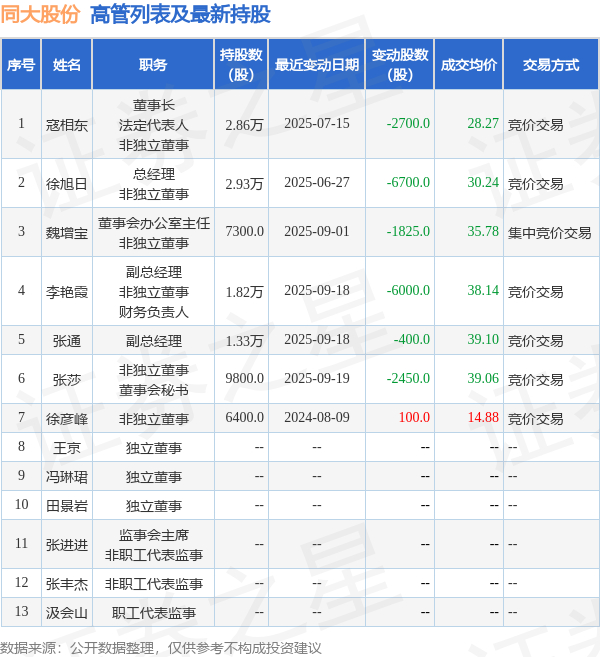Viewport: 600px width, 657px height.
Task: Click the holding value 2.93万
Action: click(244, 183)
